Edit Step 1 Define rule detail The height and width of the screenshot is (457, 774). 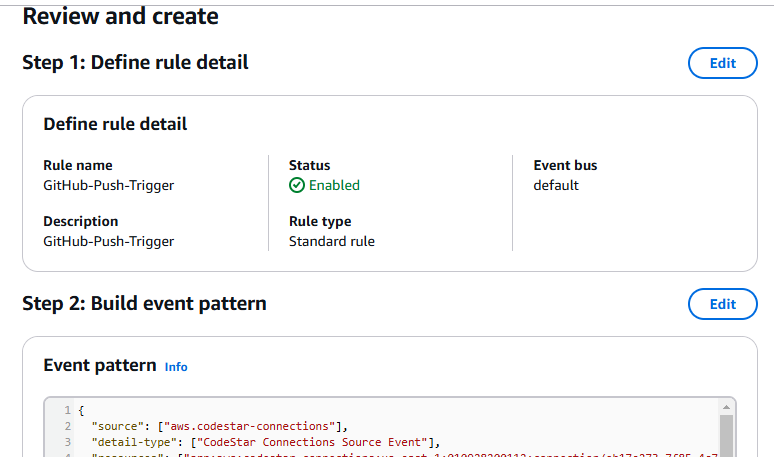(722, 63)
